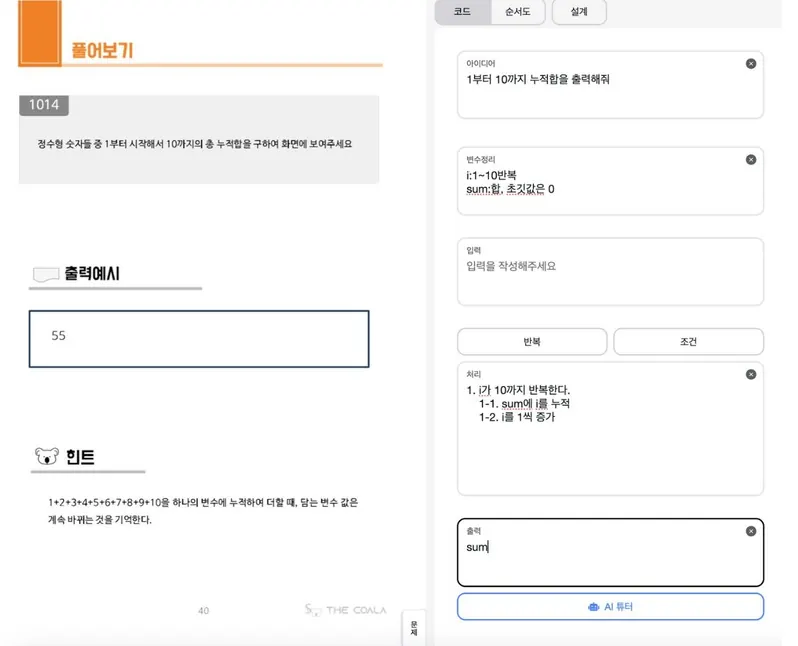Viewport: 798px width, 646px height.
Task: Toggle the 문제 side panel tab
Action: [414, 628]
